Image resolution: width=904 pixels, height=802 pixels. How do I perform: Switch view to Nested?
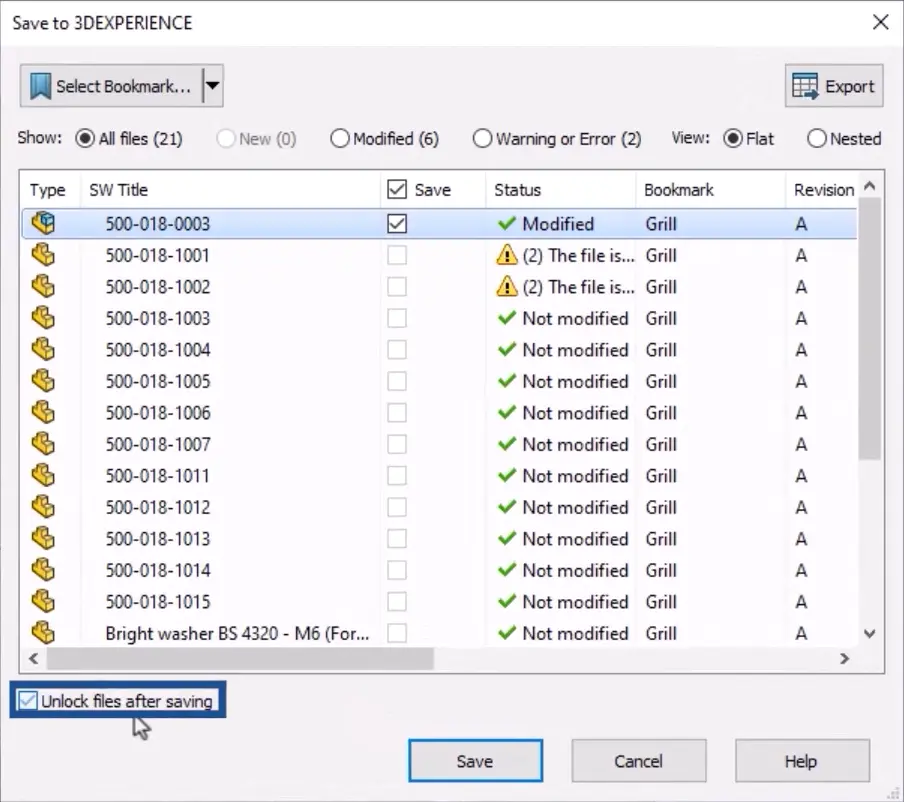pos(816,138)
